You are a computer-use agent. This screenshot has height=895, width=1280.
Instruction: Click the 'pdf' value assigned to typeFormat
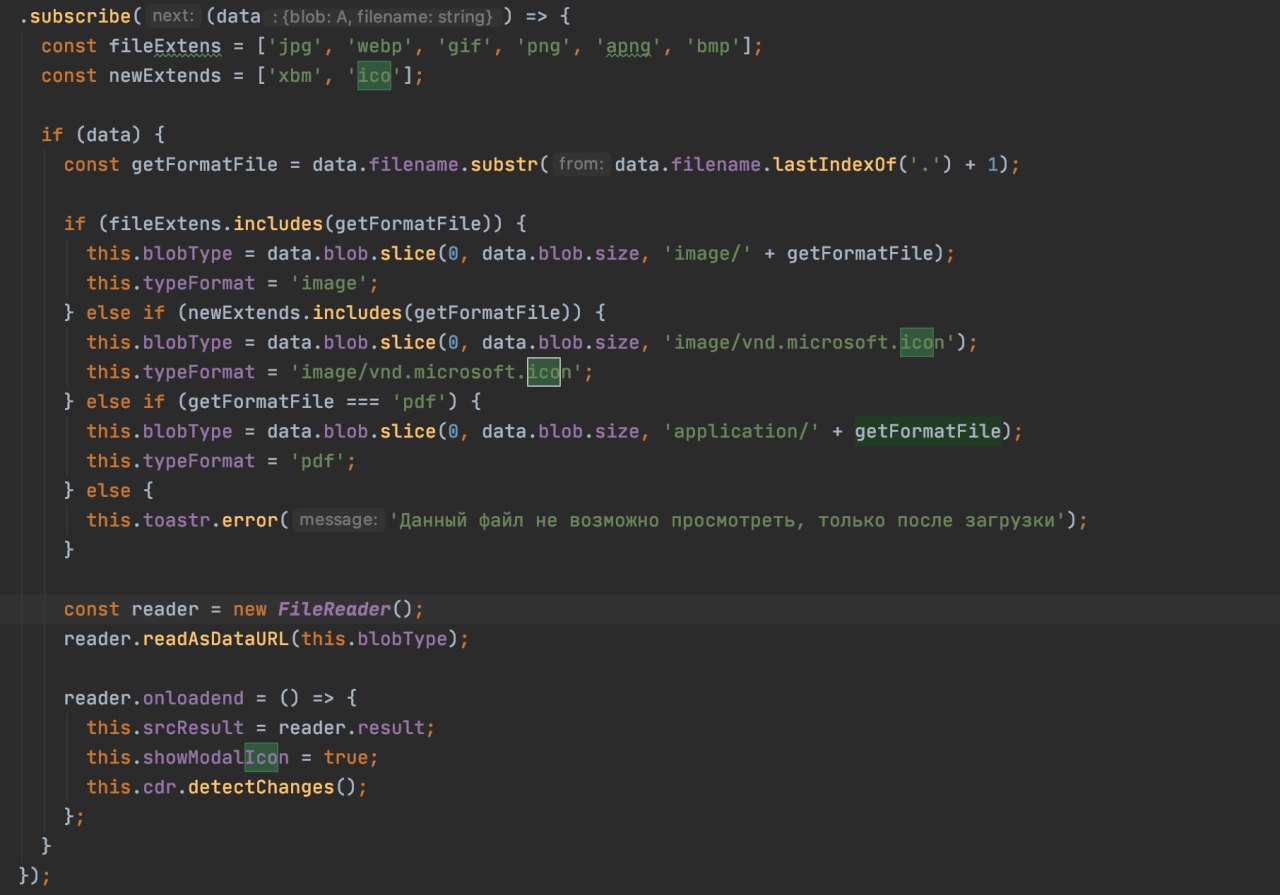tap(318, 461)
